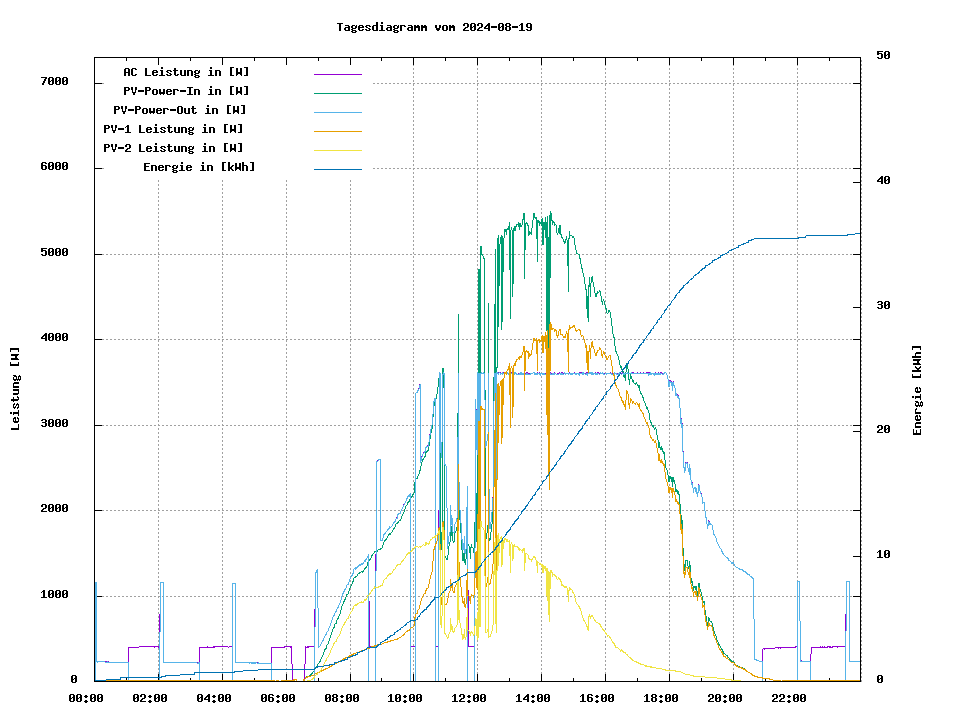Screen dimensions: 960x720
Task: Click the PV-Power-Out in [W] legend entry
Action: click(x=180, y=110)
